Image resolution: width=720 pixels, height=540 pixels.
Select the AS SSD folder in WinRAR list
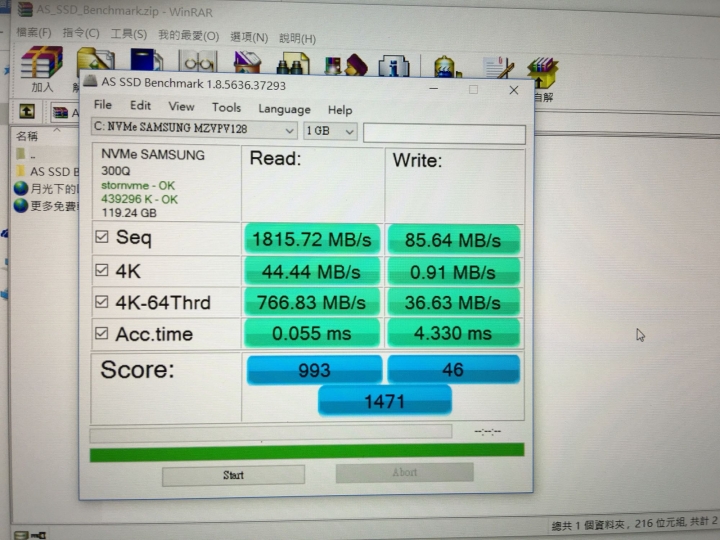tap(46, 171)
